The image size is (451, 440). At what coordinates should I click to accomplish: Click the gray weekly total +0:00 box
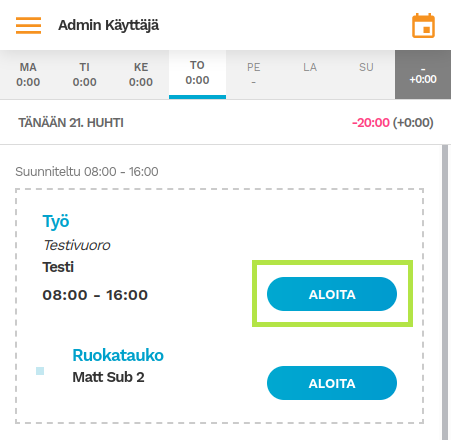click(x=423, y=75)
